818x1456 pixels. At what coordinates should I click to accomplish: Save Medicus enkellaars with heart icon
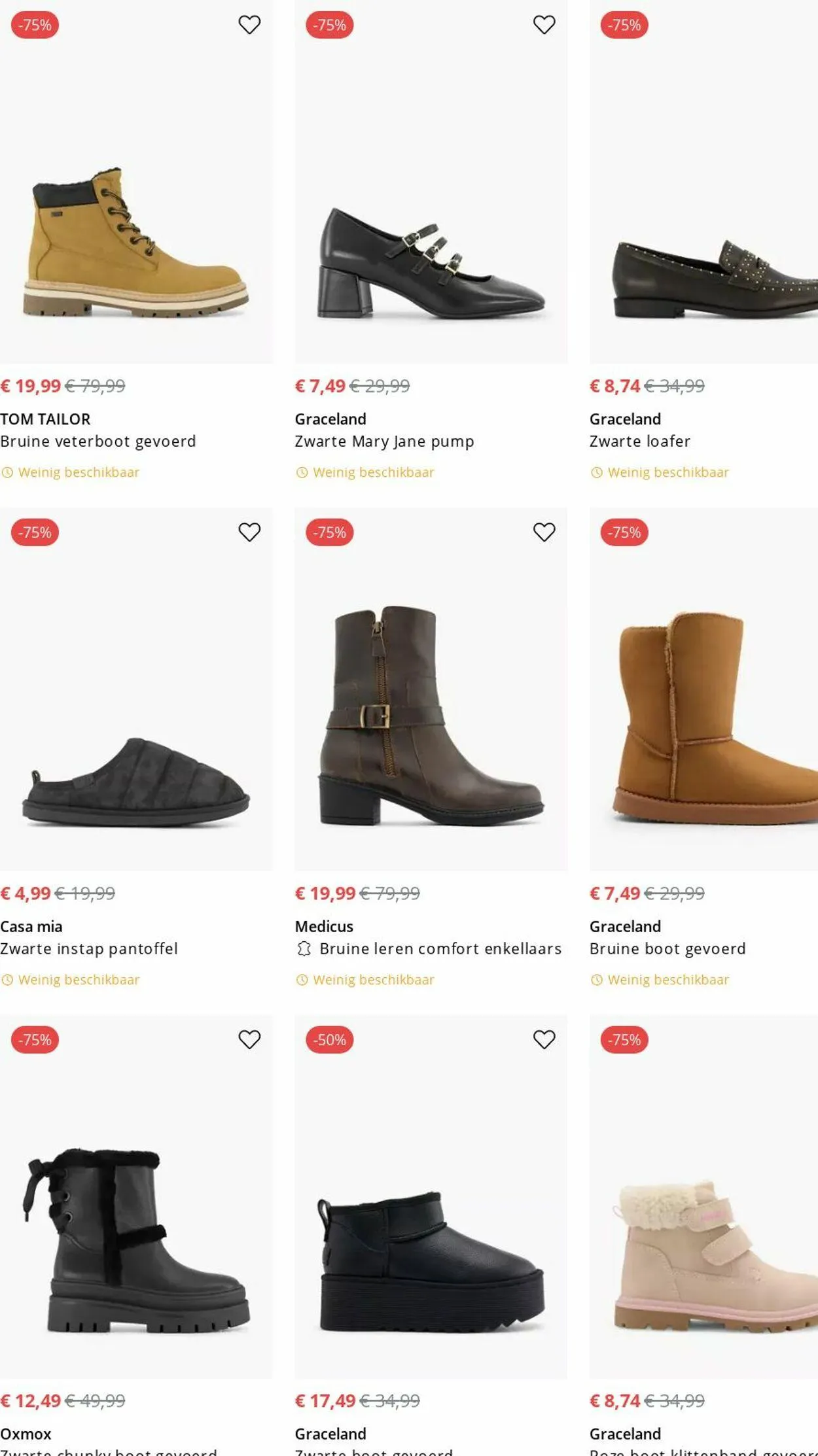(x=544, y=532)
